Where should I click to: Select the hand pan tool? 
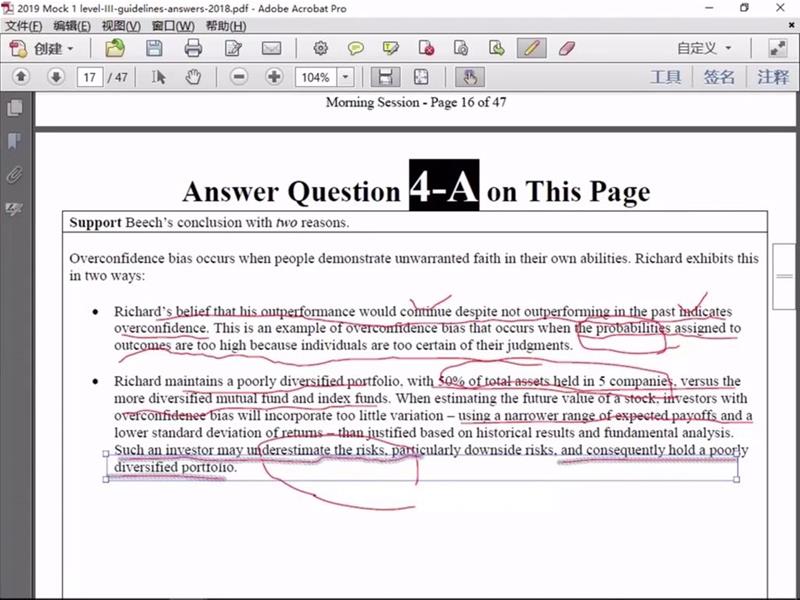click(193, 77)
